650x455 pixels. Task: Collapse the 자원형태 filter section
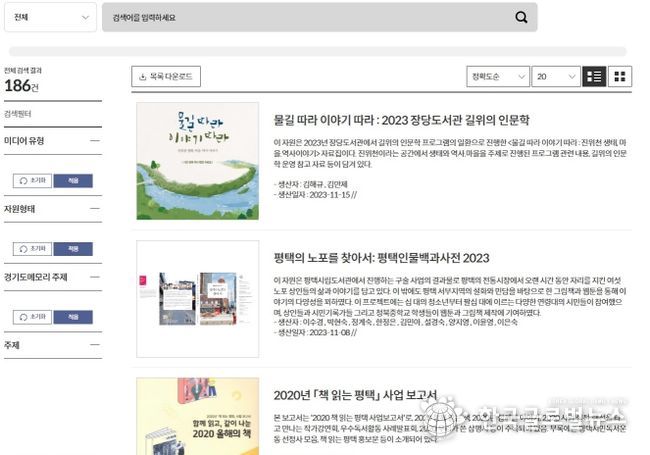(95, 208)
